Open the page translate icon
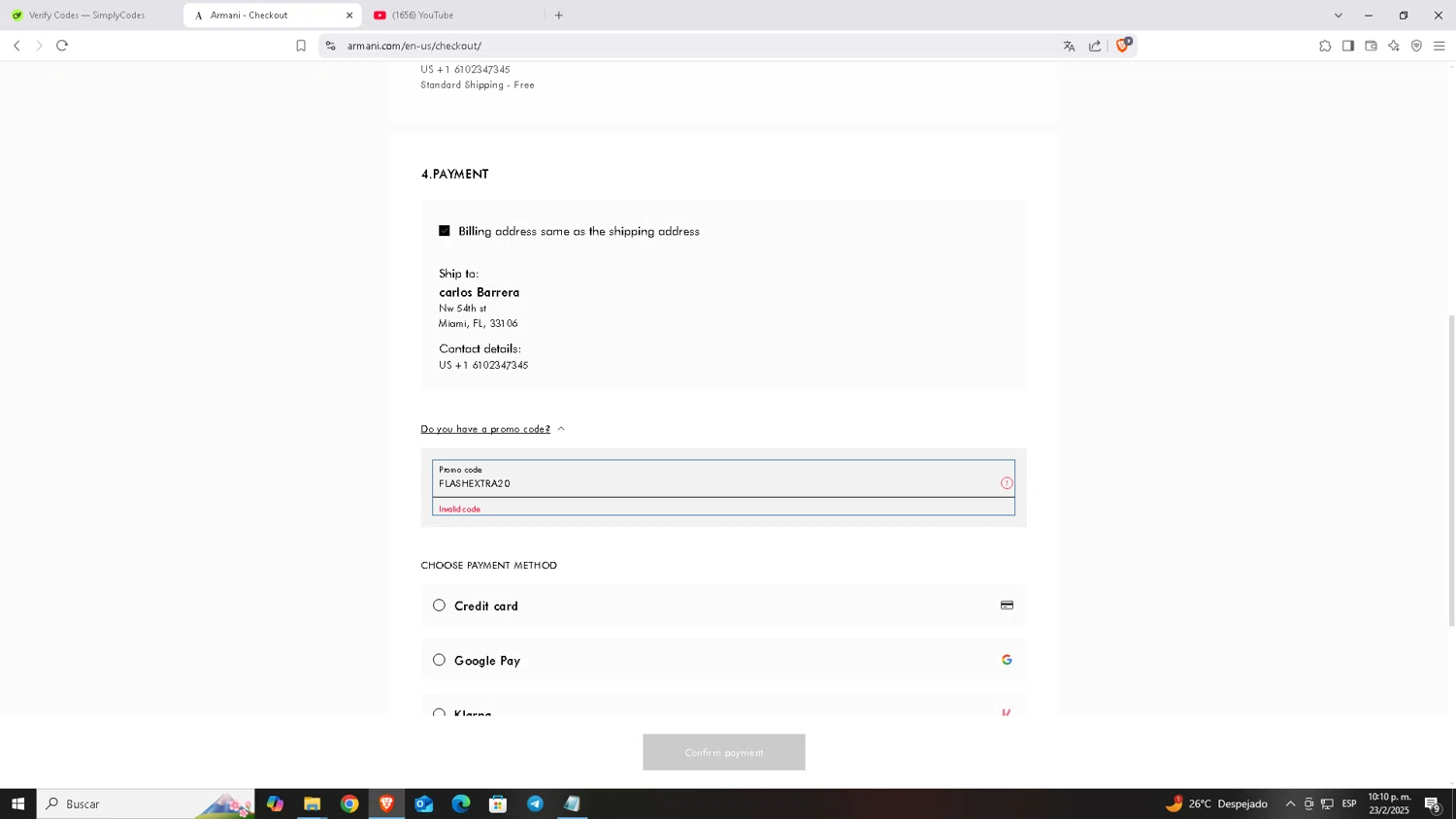 pos(1069,46)
